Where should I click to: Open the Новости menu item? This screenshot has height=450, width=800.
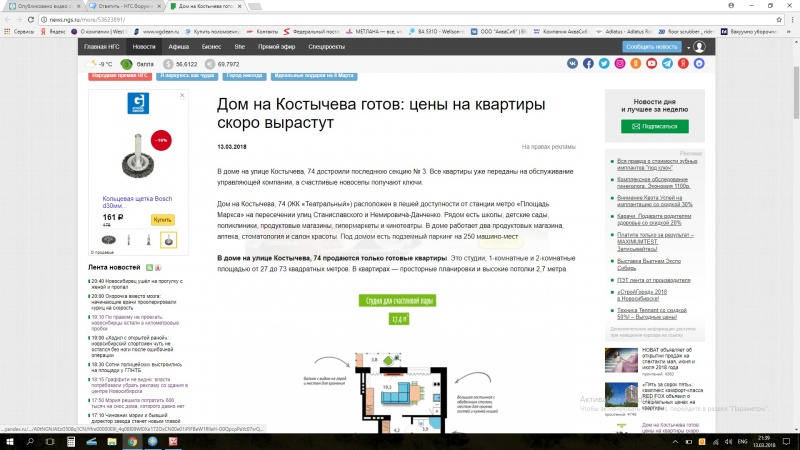tap(144, 46)
